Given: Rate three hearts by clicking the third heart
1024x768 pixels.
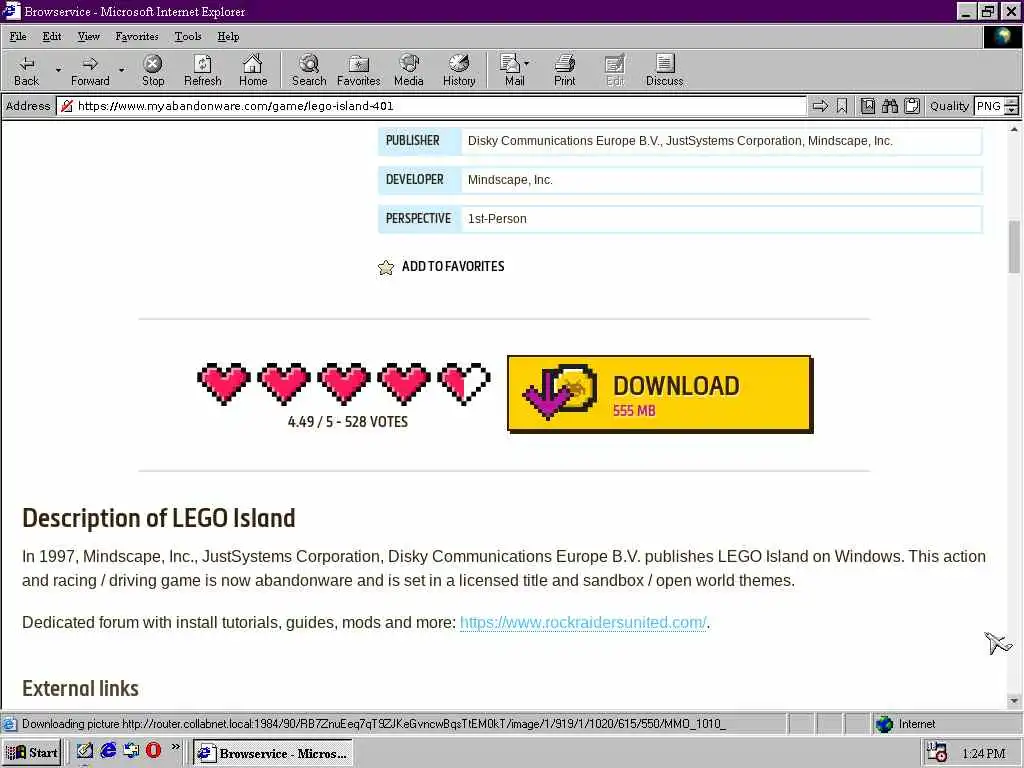Looking at the screenshot, I should point(344,383).
